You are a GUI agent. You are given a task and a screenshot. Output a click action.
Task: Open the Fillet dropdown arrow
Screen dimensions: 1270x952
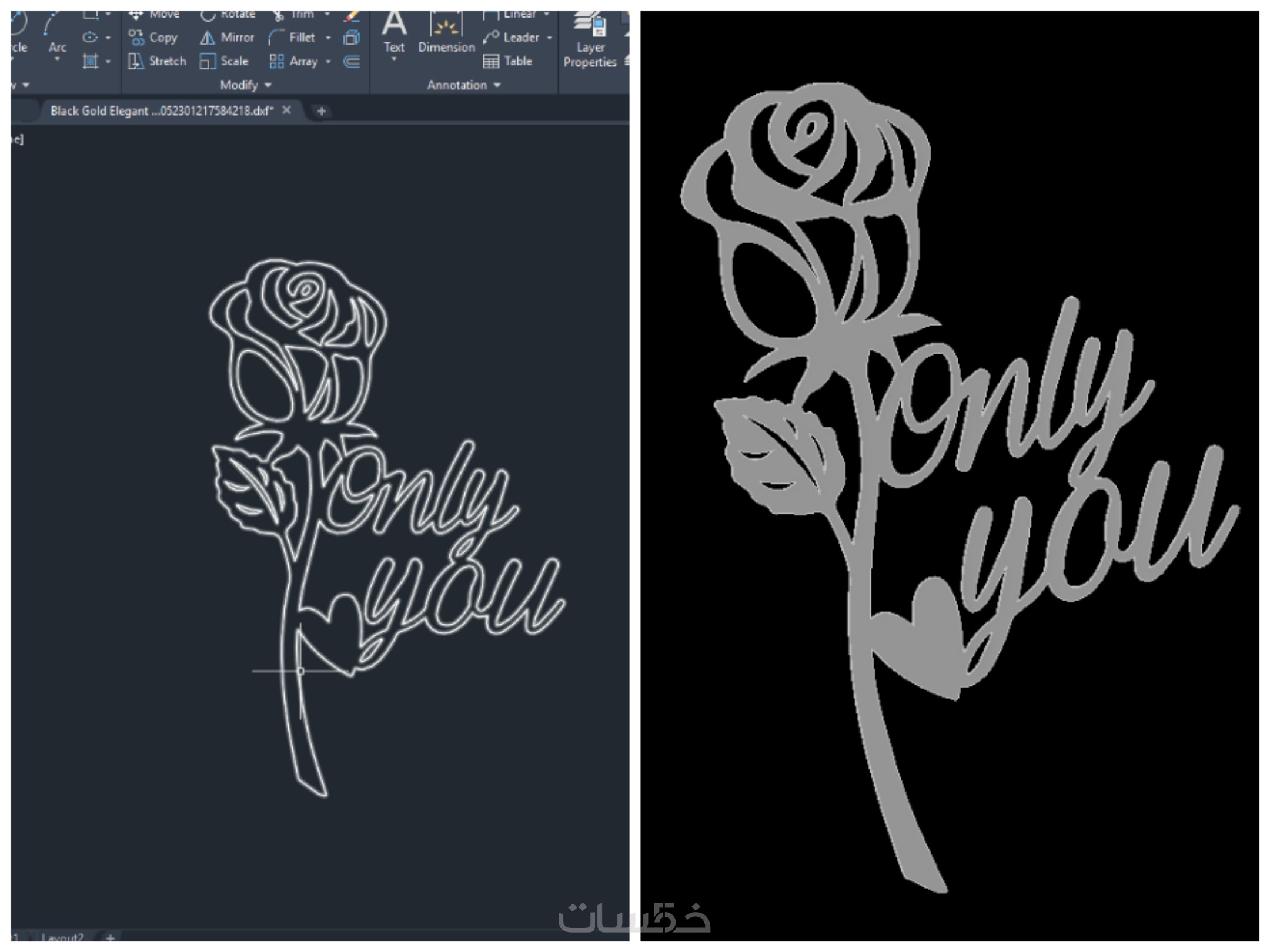(328, 38)
